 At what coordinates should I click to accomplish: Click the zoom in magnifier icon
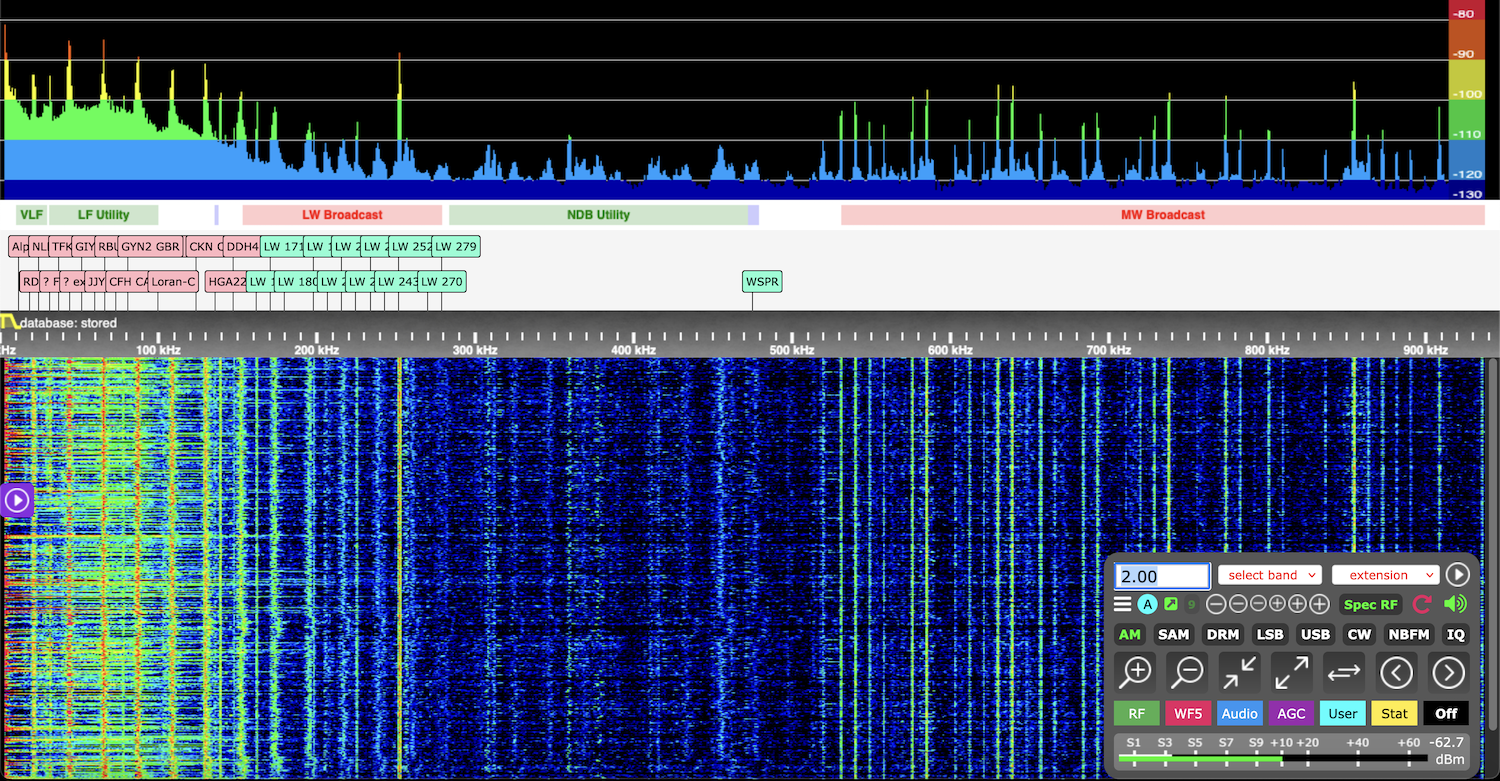1136,673
